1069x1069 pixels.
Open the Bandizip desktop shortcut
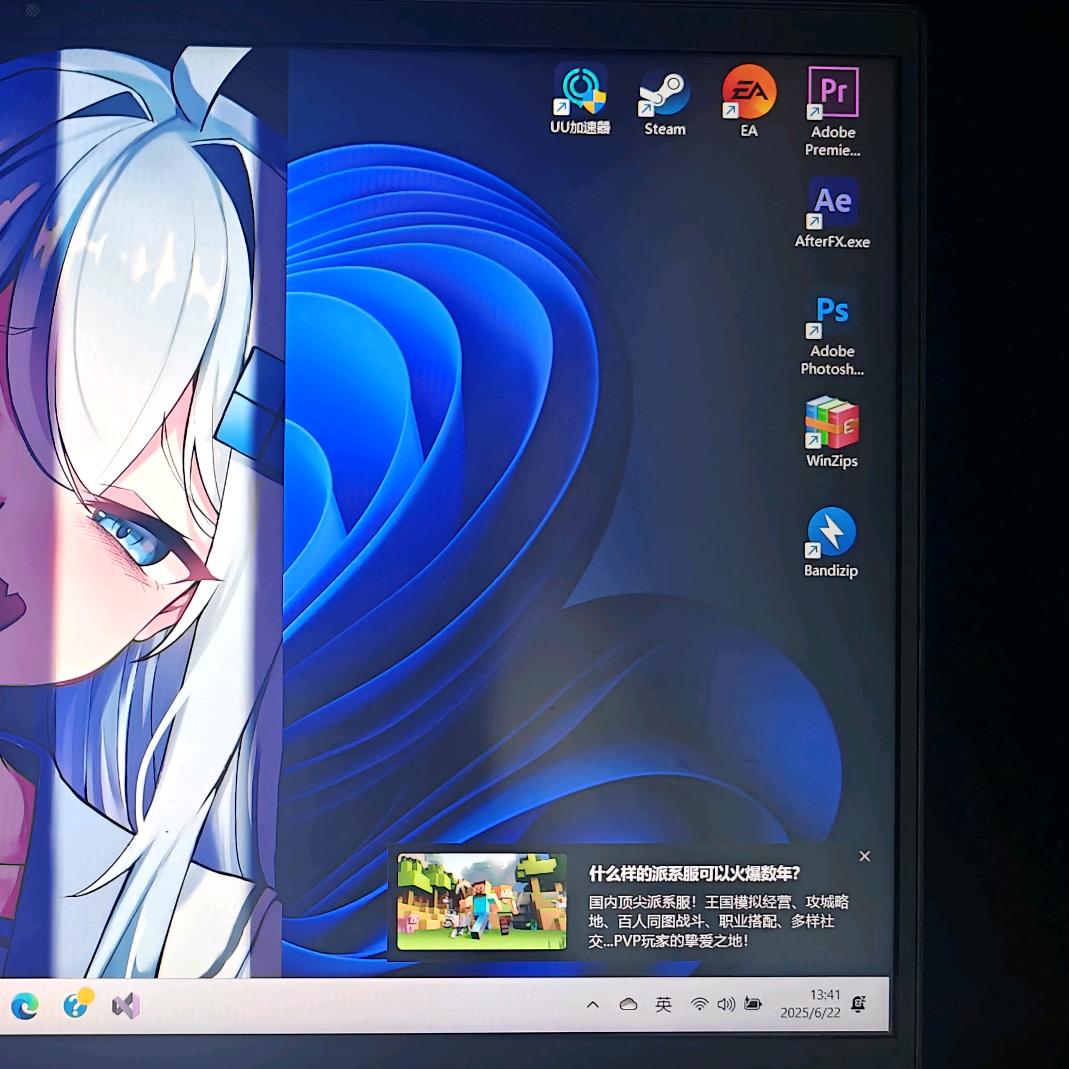pyautogui.click(x=831, y=533)
